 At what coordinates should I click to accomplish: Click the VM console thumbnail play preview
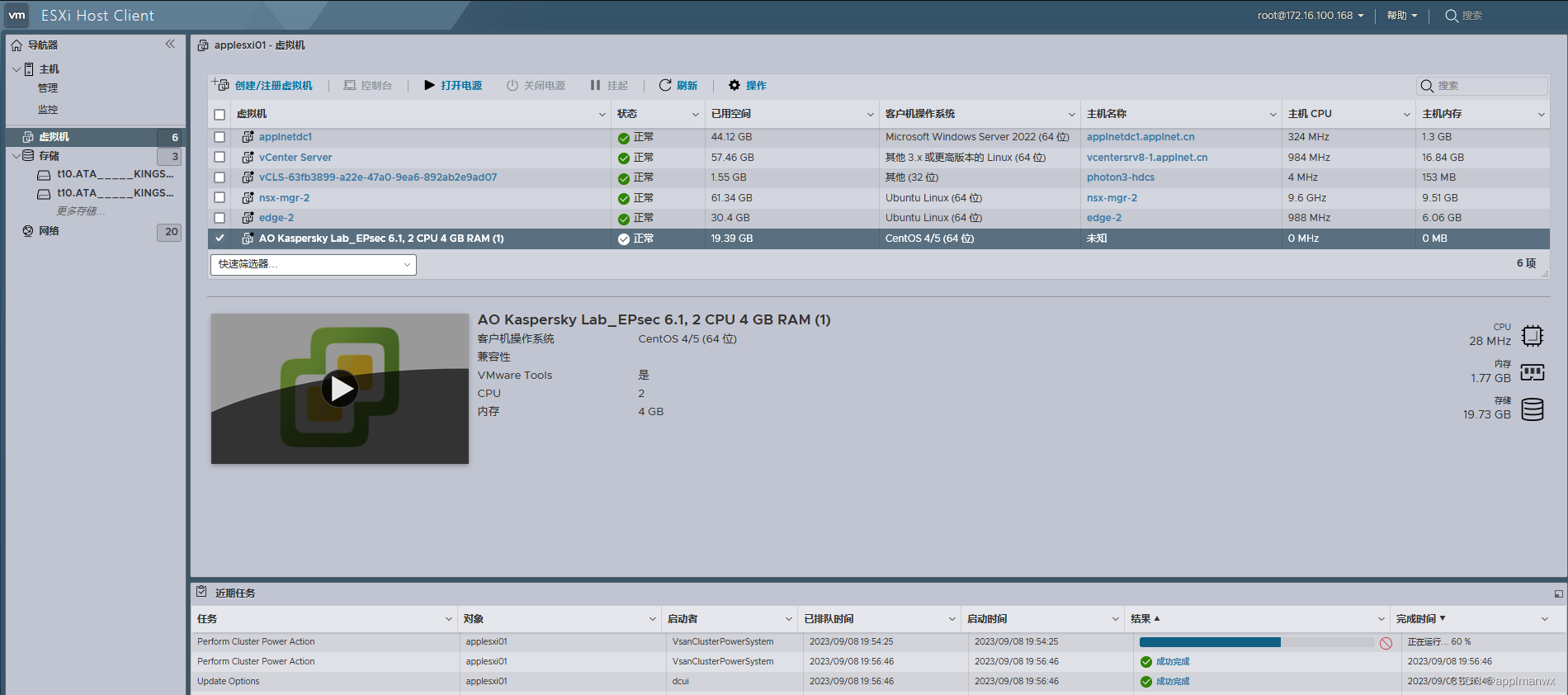click(340, 389)
